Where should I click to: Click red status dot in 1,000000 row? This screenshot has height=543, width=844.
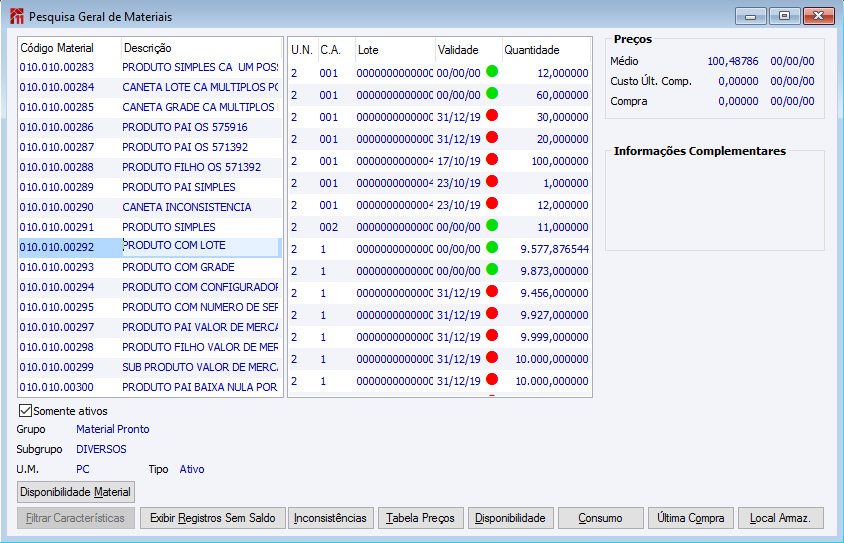click(492, 181)
